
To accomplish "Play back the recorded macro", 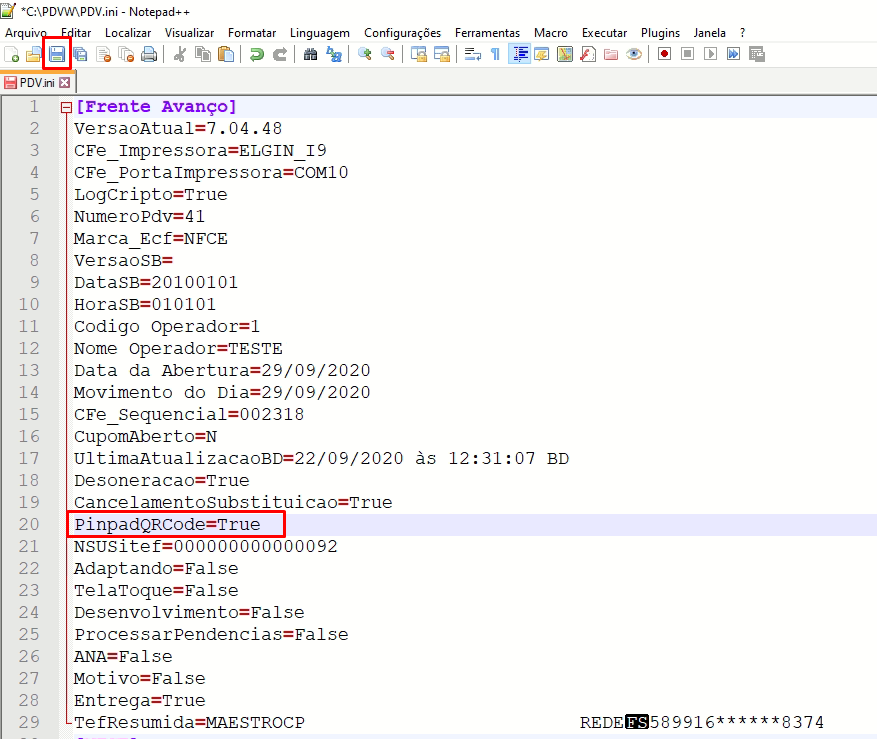I will click(710, 54).
